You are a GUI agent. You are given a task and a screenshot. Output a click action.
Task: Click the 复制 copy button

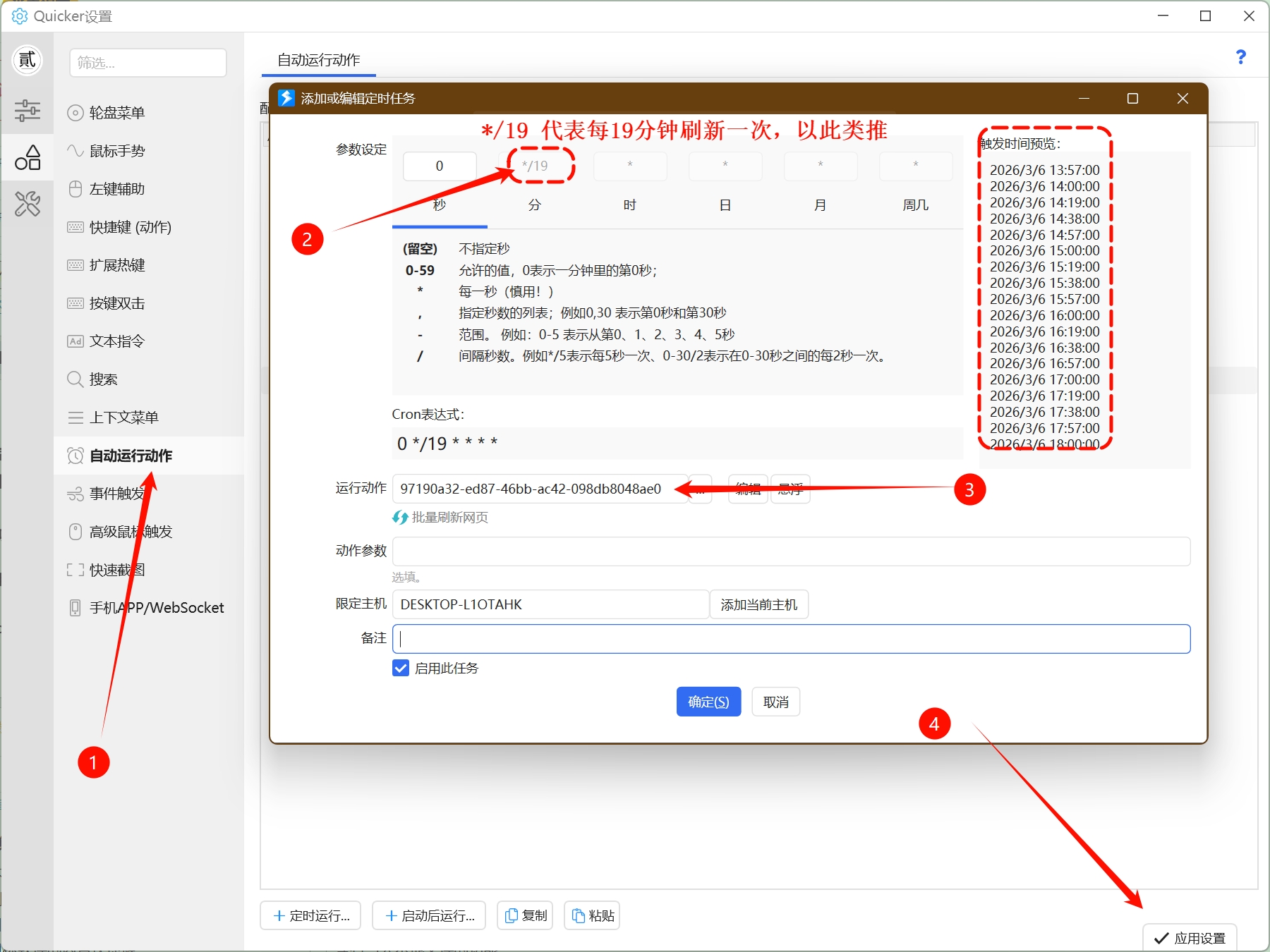[x=525, y=915]
